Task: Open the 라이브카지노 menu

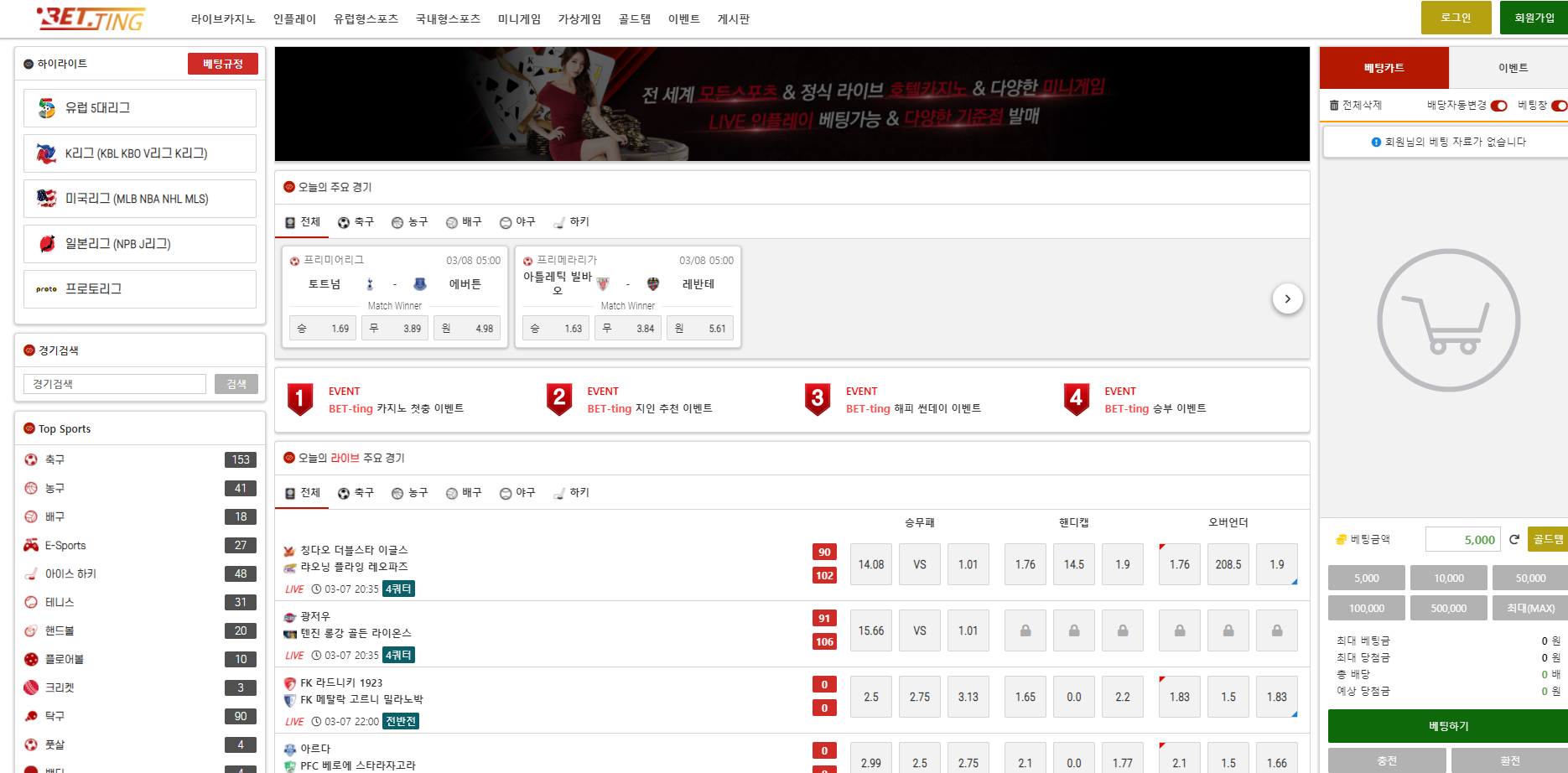Action: (x=223, y=19)
